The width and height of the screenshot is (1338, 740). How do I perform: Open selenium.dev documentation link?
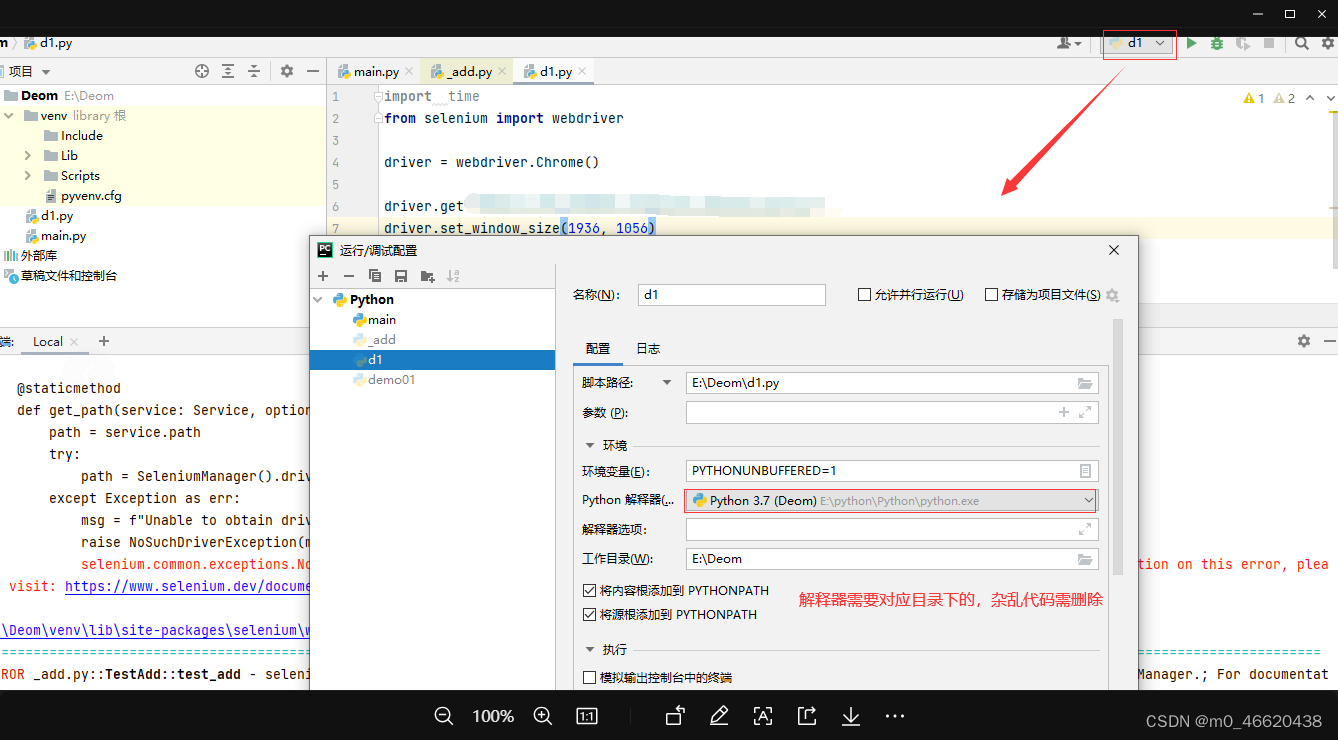pos(187,587)
